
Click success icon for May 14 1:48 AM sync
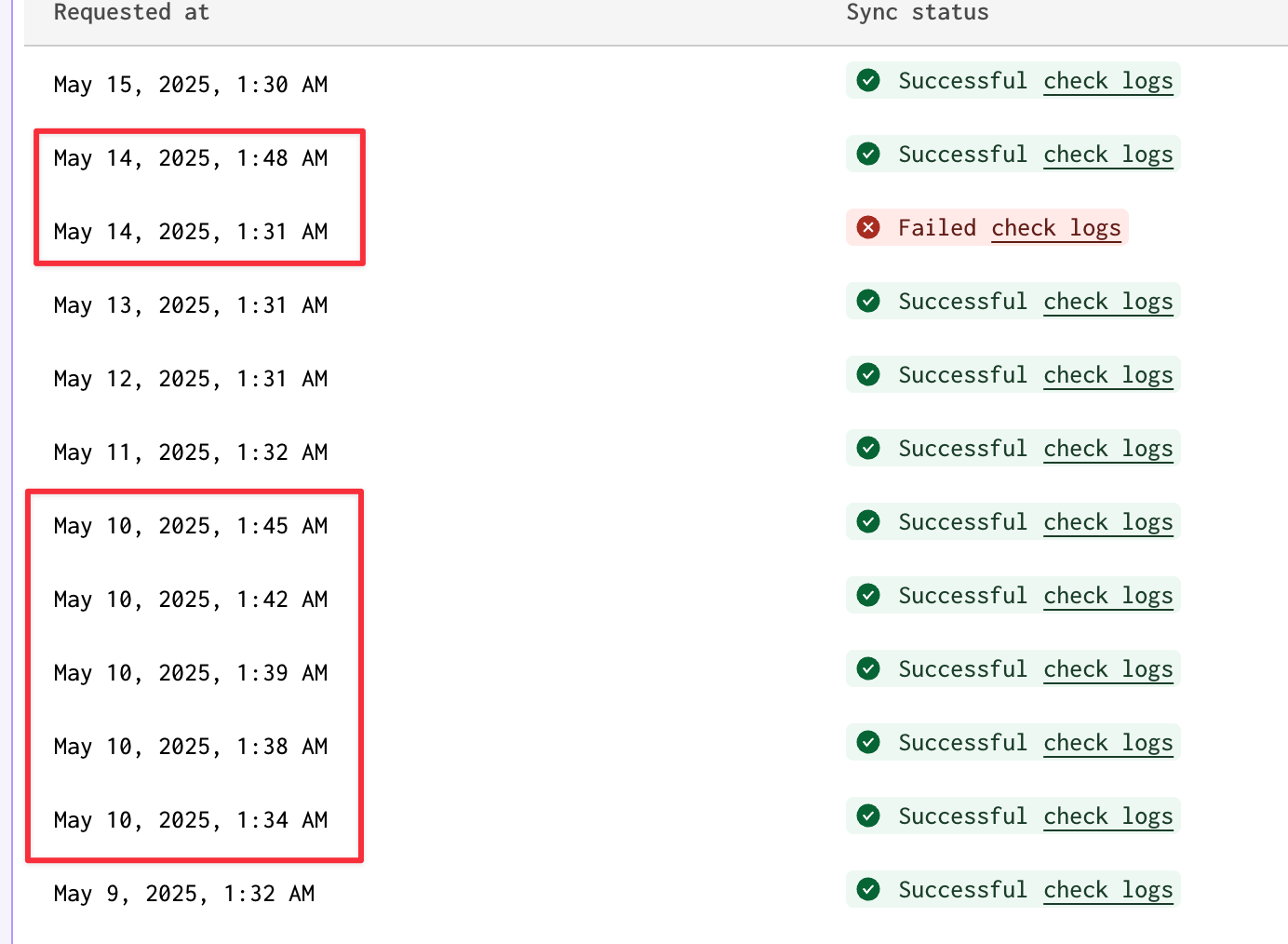click(x=868, y=155)
